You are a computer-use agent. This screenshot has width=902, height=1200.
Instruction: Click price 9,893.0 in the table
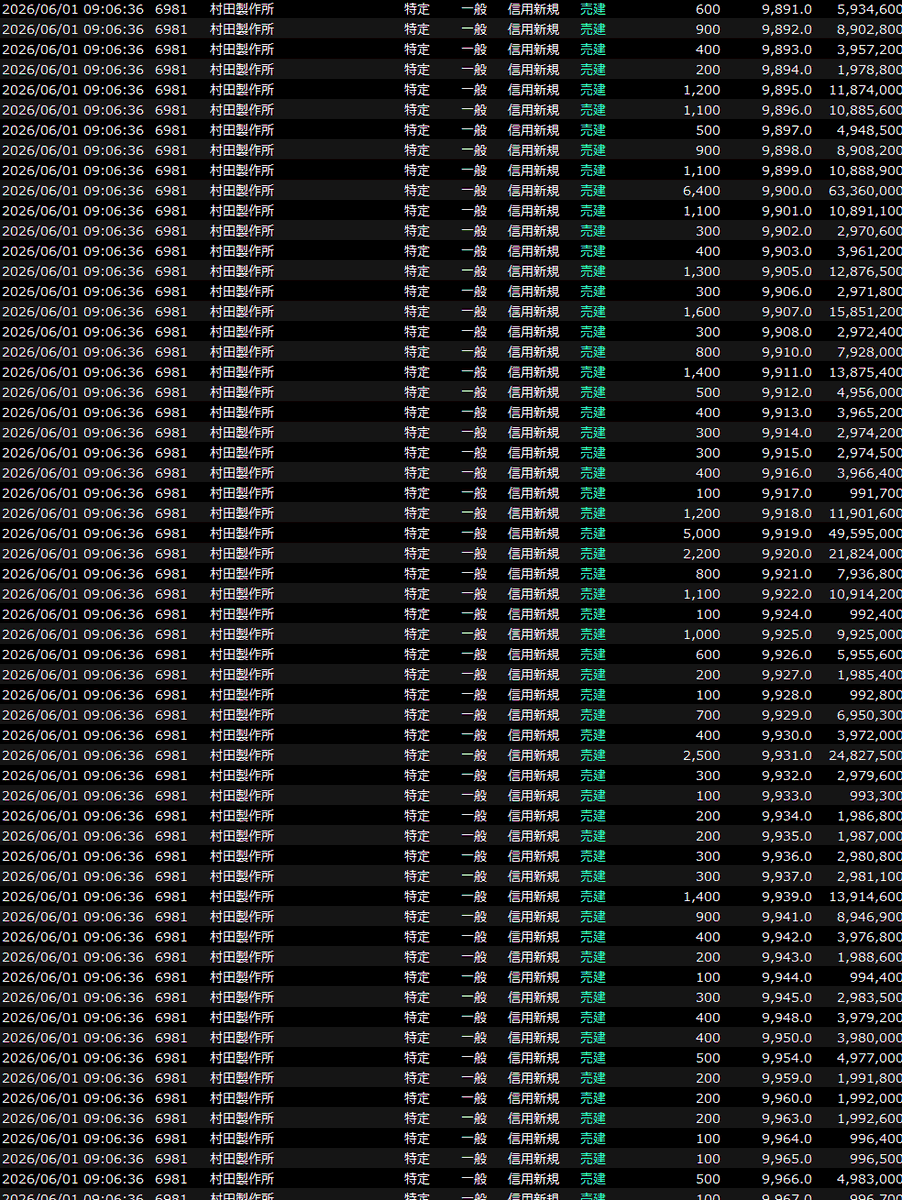pyautogui.click(x=786, y=49)
